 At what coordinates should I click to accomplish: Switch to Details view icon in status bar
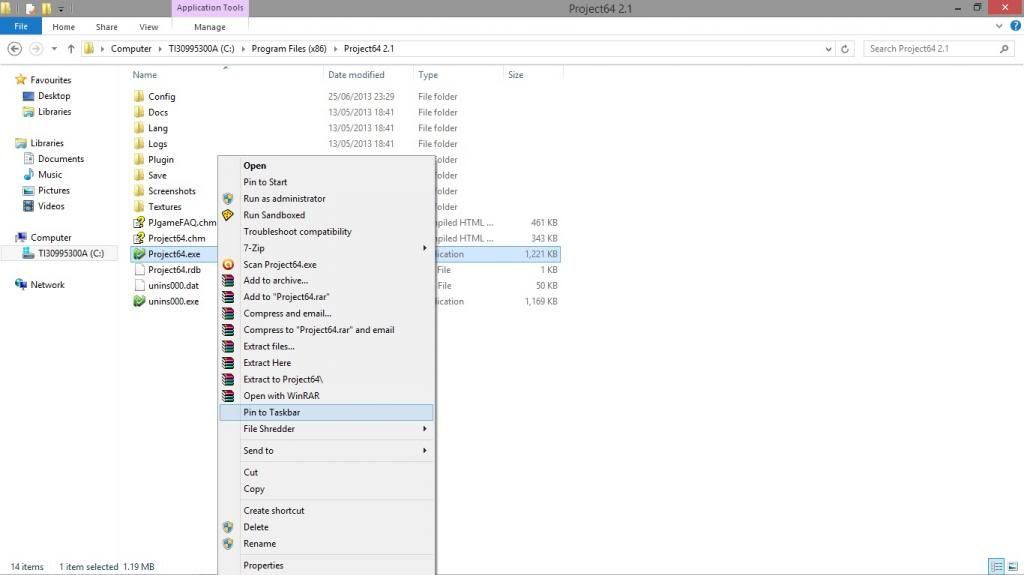997,567
